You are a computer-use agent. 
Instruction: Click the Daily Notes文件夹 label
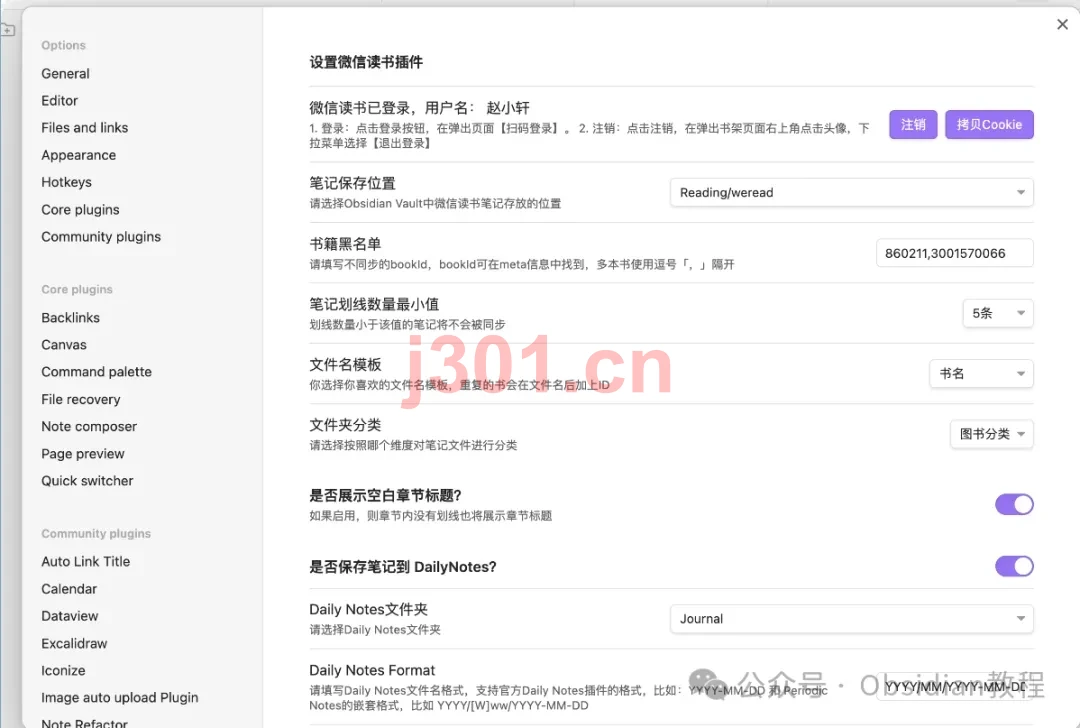coord(368,610)
